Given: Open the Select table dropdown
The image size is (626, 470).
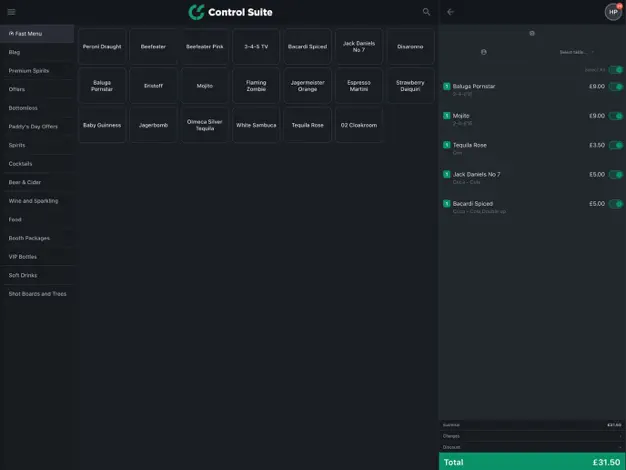Looking at the screenshot, I should click(x=576, y=52).
